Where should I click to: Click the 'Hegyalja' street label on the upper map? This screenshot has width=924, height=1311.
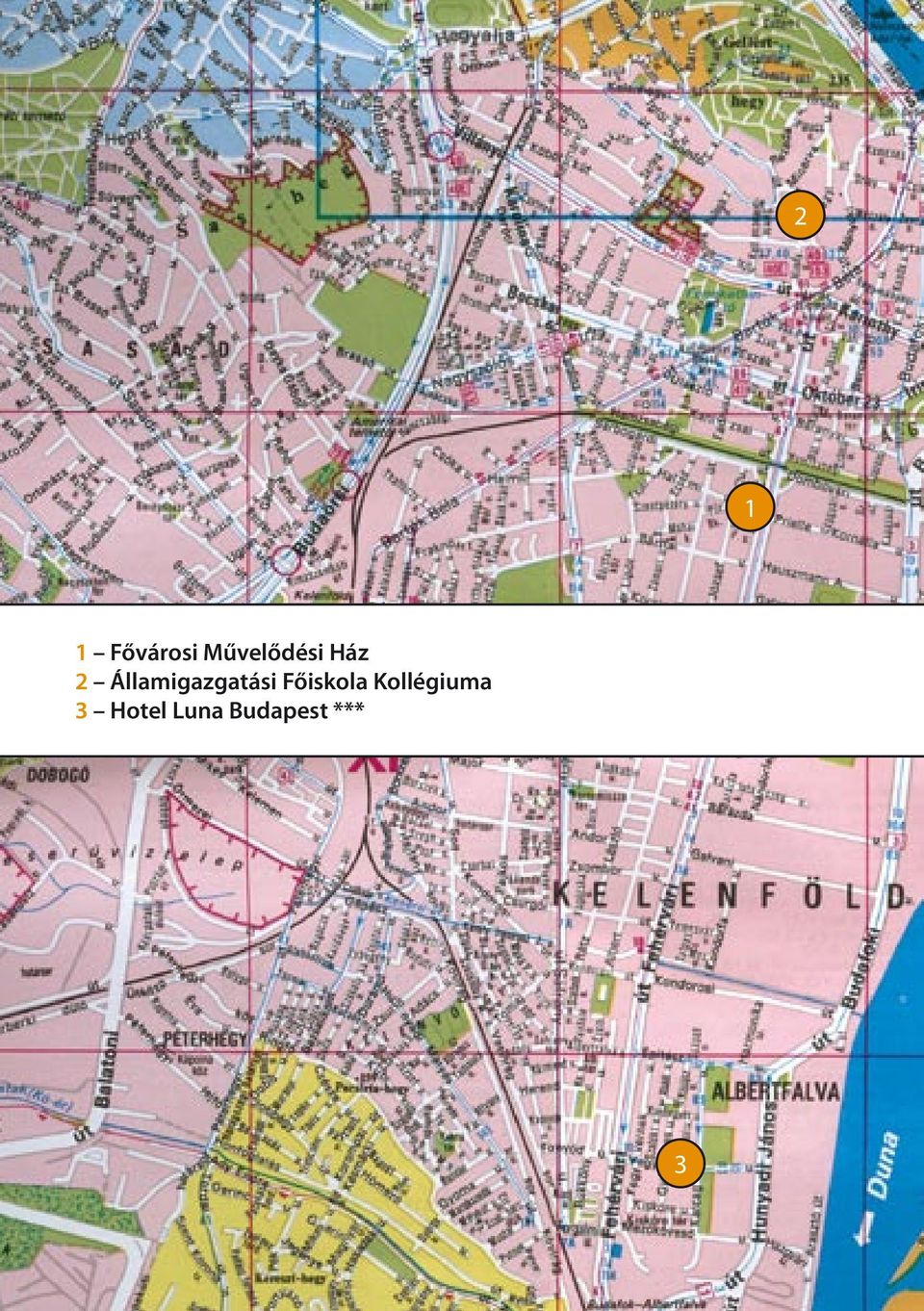(x=476, y=39)
